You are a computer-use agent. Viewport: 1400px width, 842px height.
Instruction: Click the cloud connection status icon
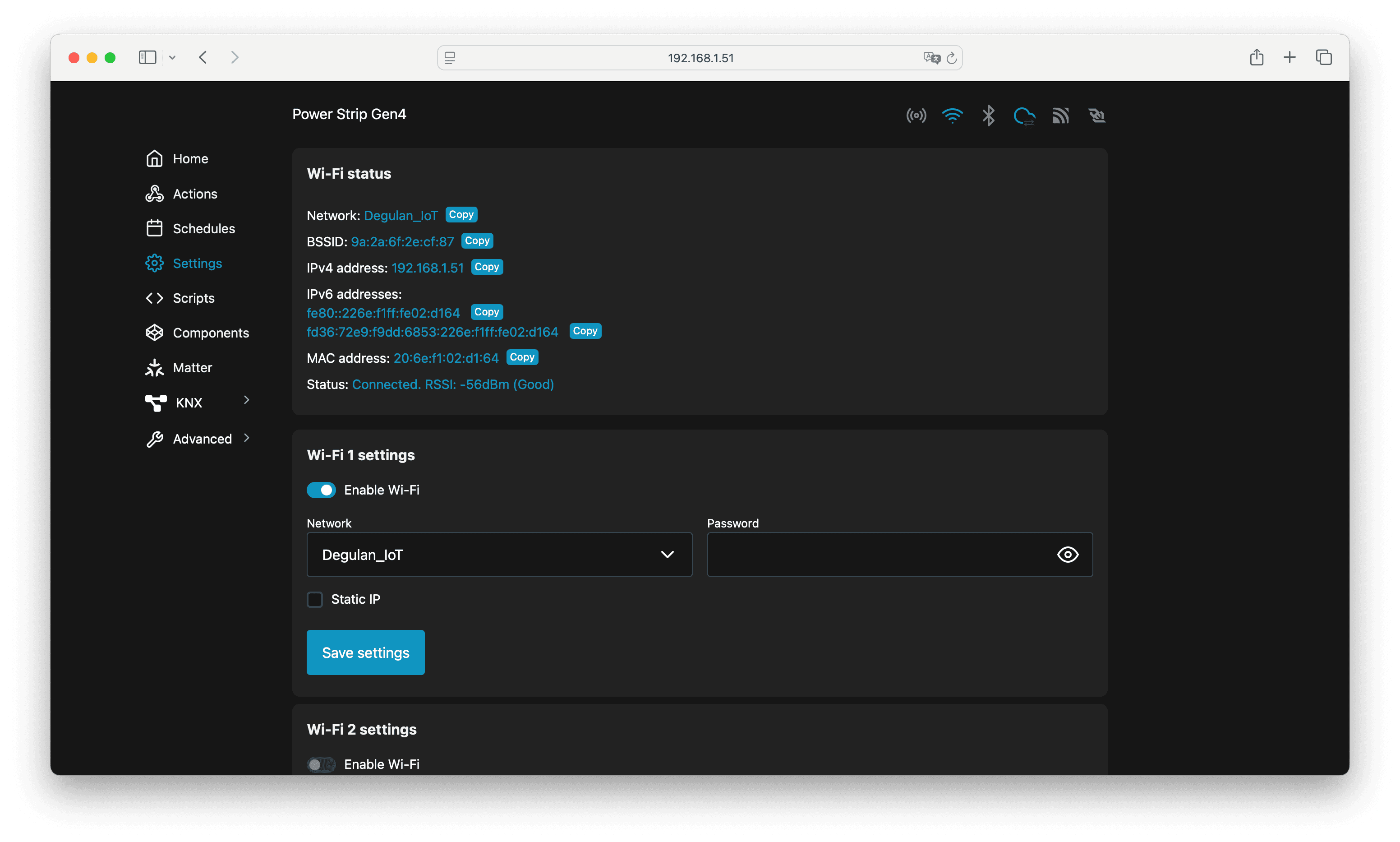tap(1024, 116)
